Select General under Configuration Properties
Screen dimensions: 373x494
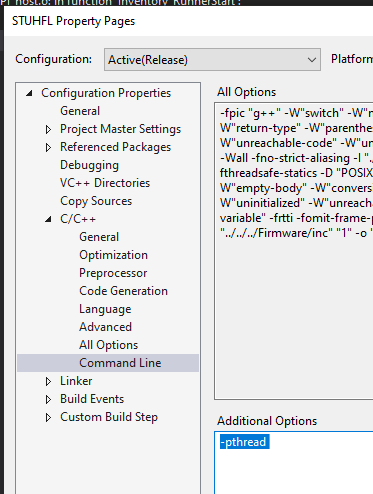80,111
